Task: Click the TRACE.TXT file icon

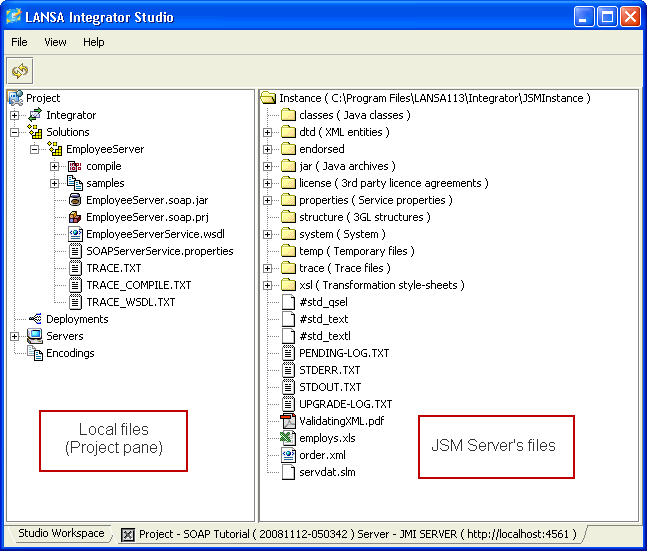Action: 75,268
